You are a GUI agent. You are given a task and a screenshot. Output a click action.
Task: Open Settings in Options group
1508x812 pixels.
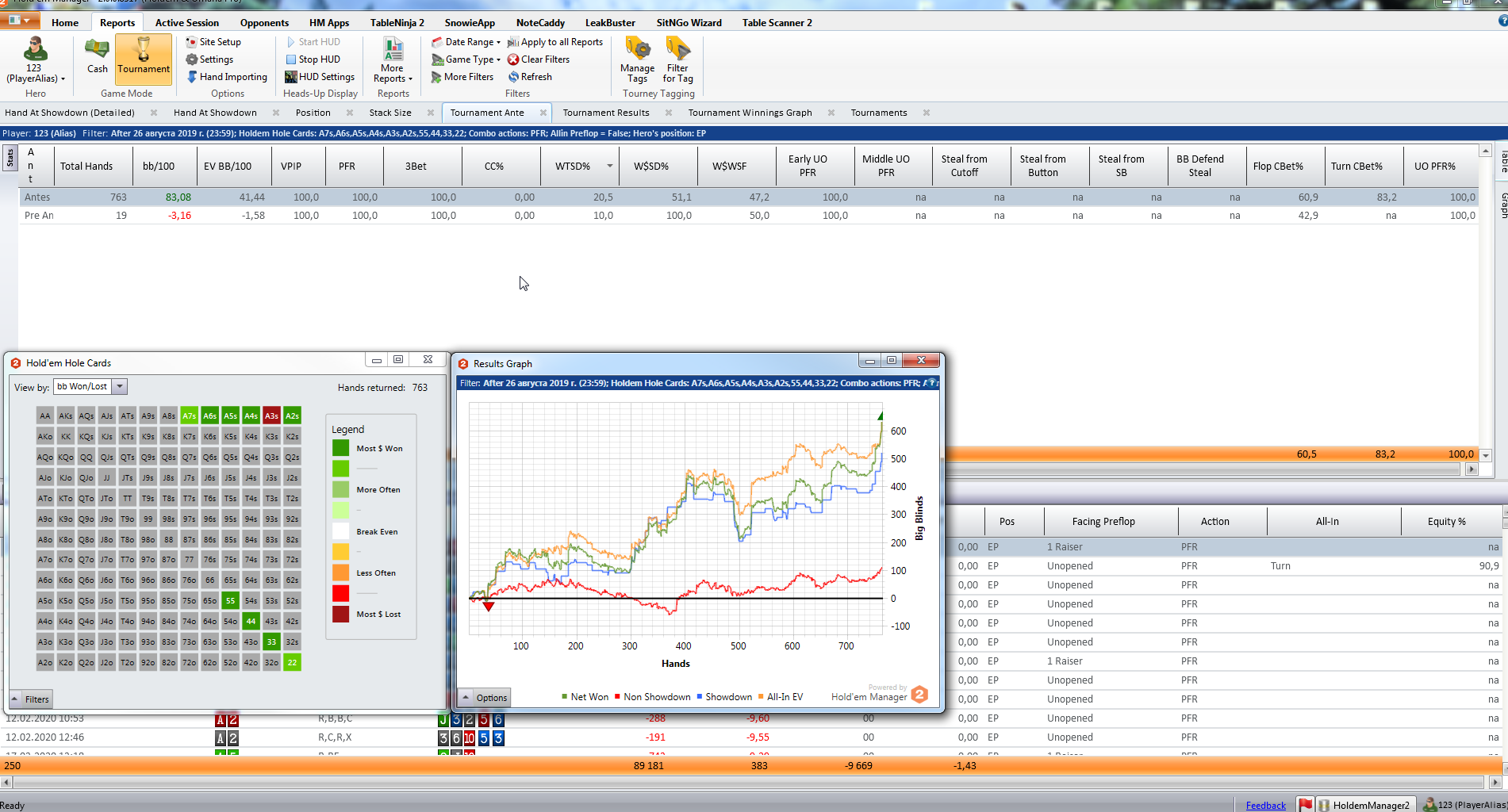(209, 59)
